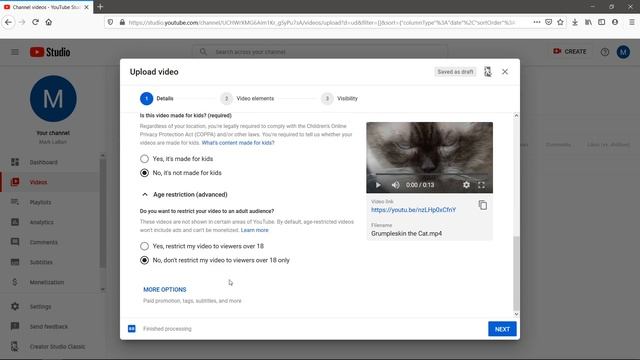Click the Finished processing status icon

pos(132,329)
